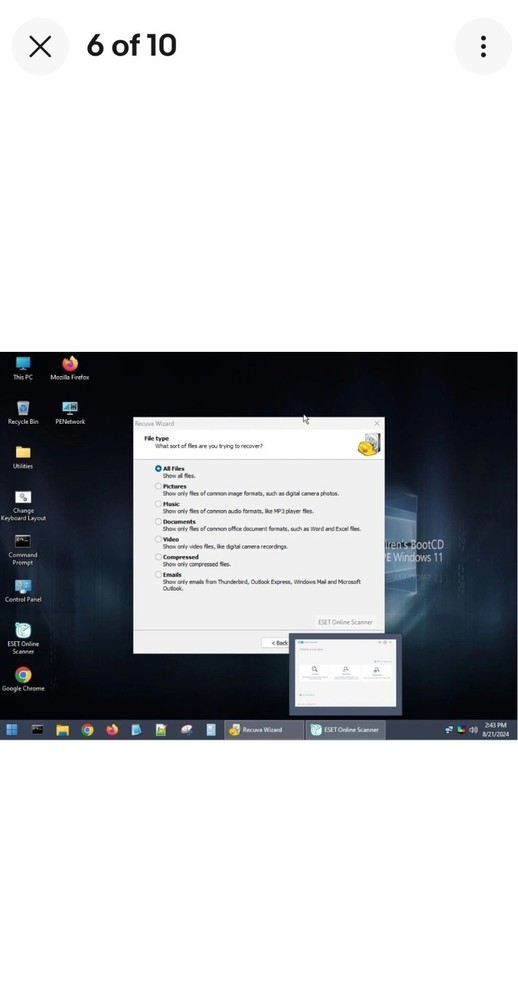Choose the Music radio button
Viewport: 518px width, 1000px height.
[158, 504]
